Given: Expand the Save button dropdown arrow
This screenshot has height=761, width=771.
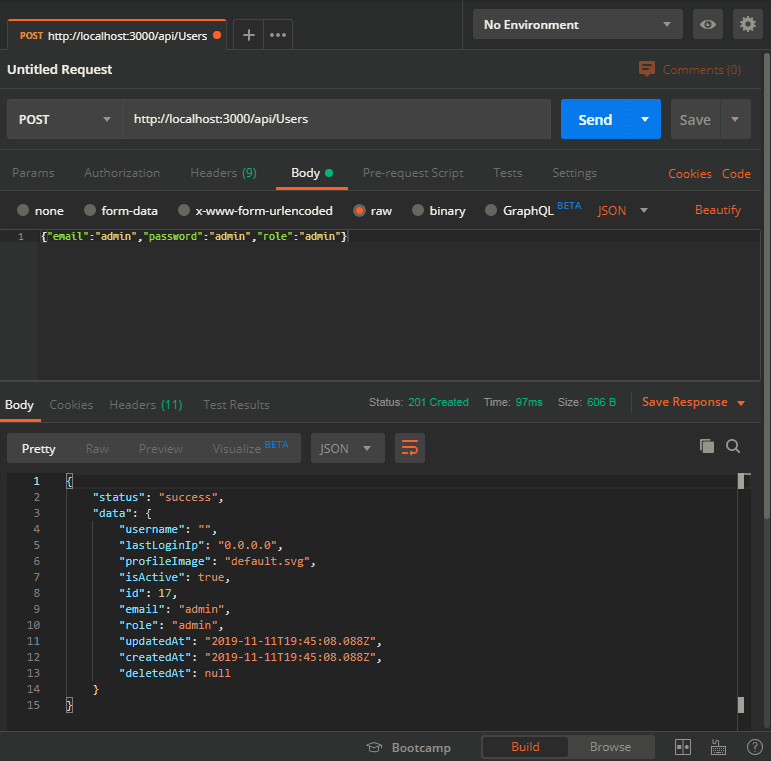Looking at the screenshot, I should point(735,119).
